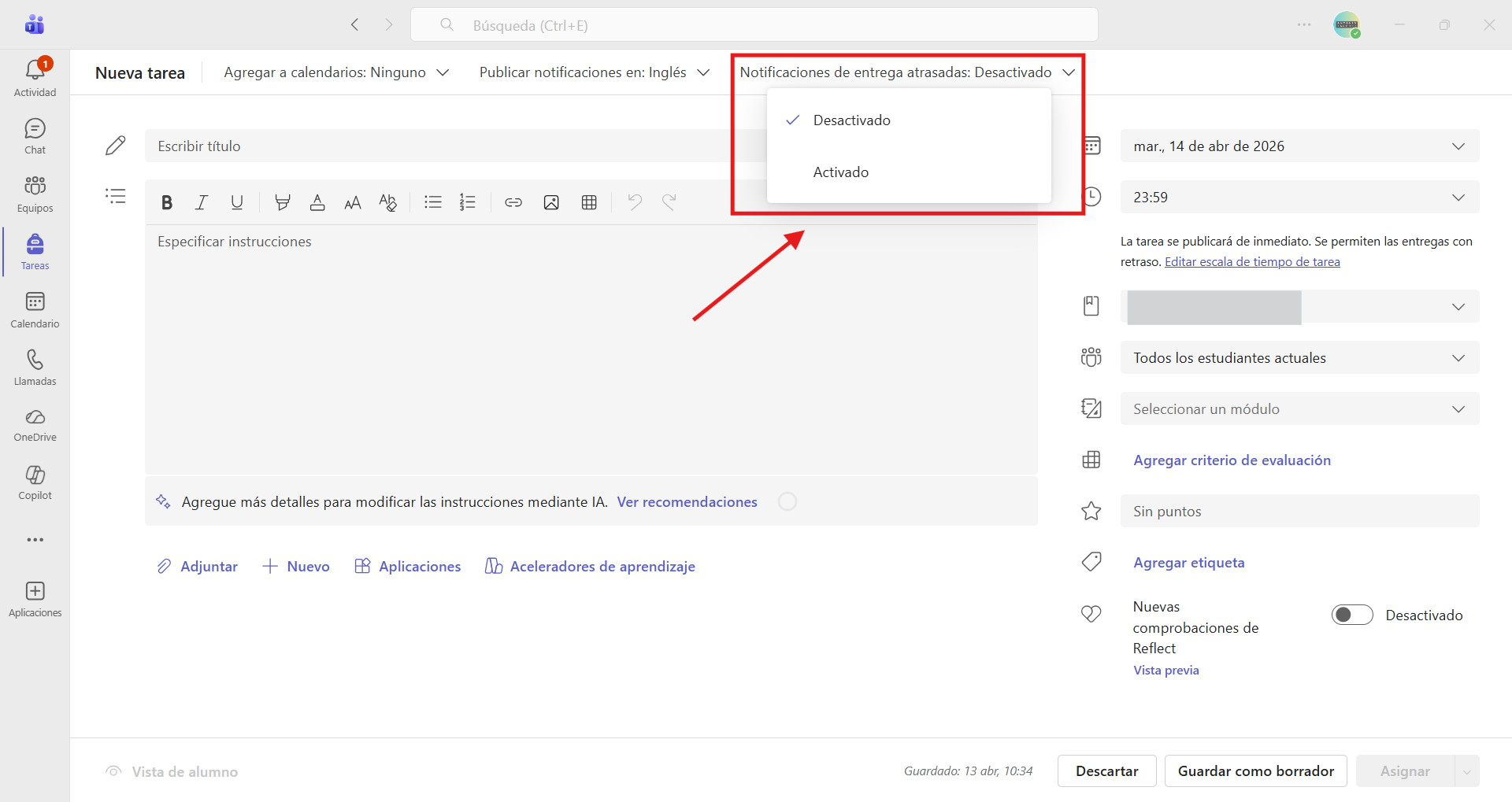Navigate forward with the right arrow
This screenshot has width=1512, height=802.
pos(389,24)
